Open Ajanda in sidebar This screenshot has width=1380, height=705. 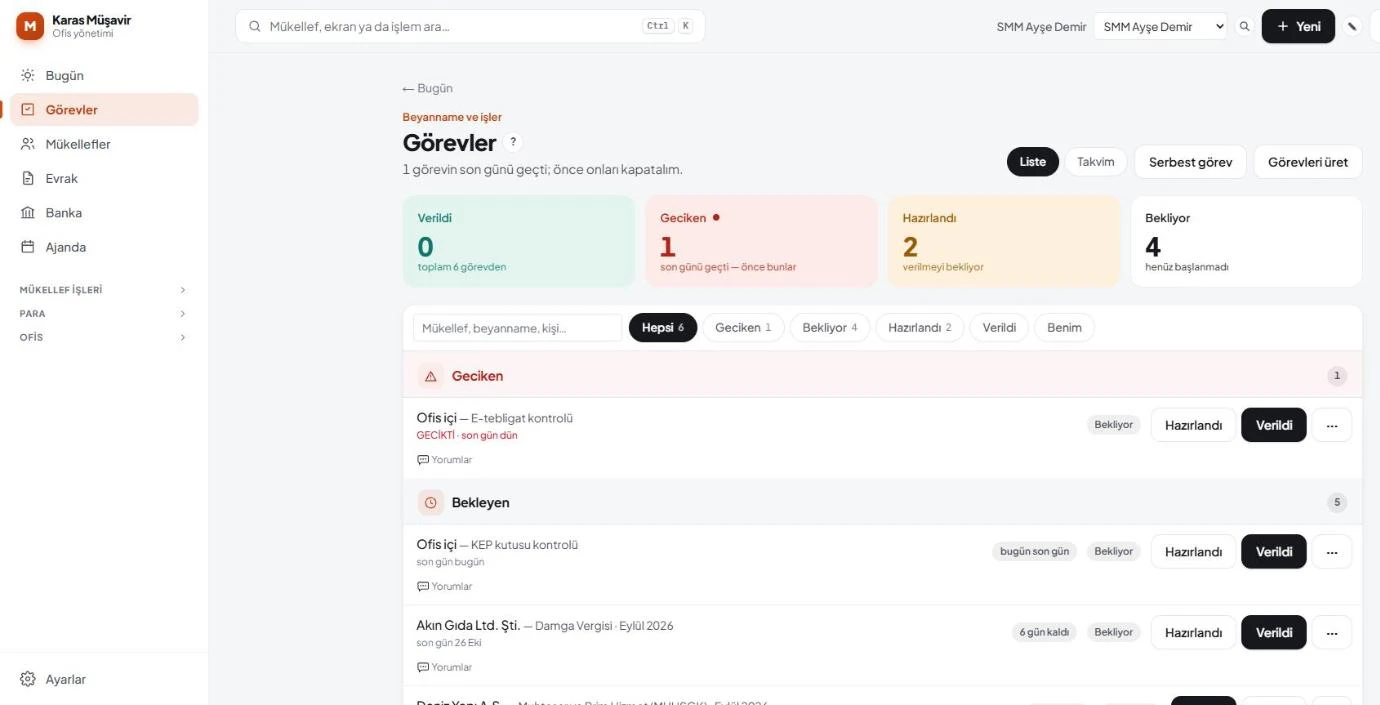click(x=104, y=247)
